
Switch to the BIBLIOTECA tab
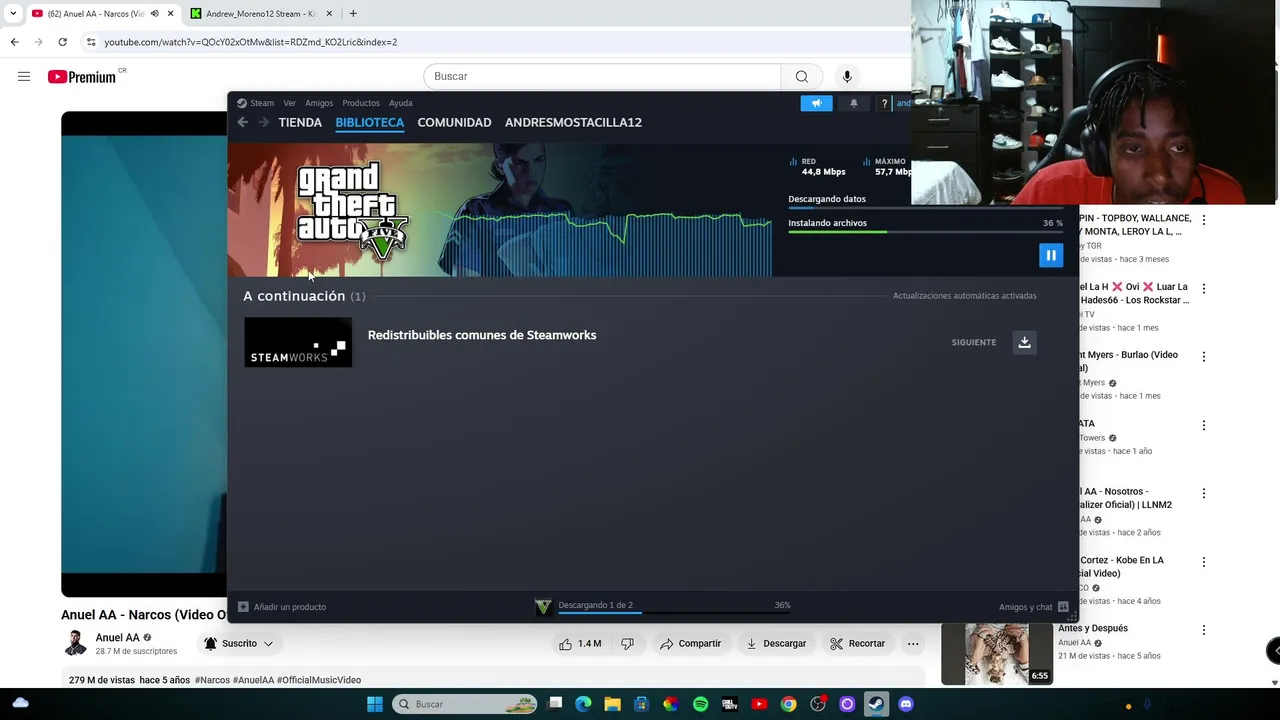coord(370,122)
